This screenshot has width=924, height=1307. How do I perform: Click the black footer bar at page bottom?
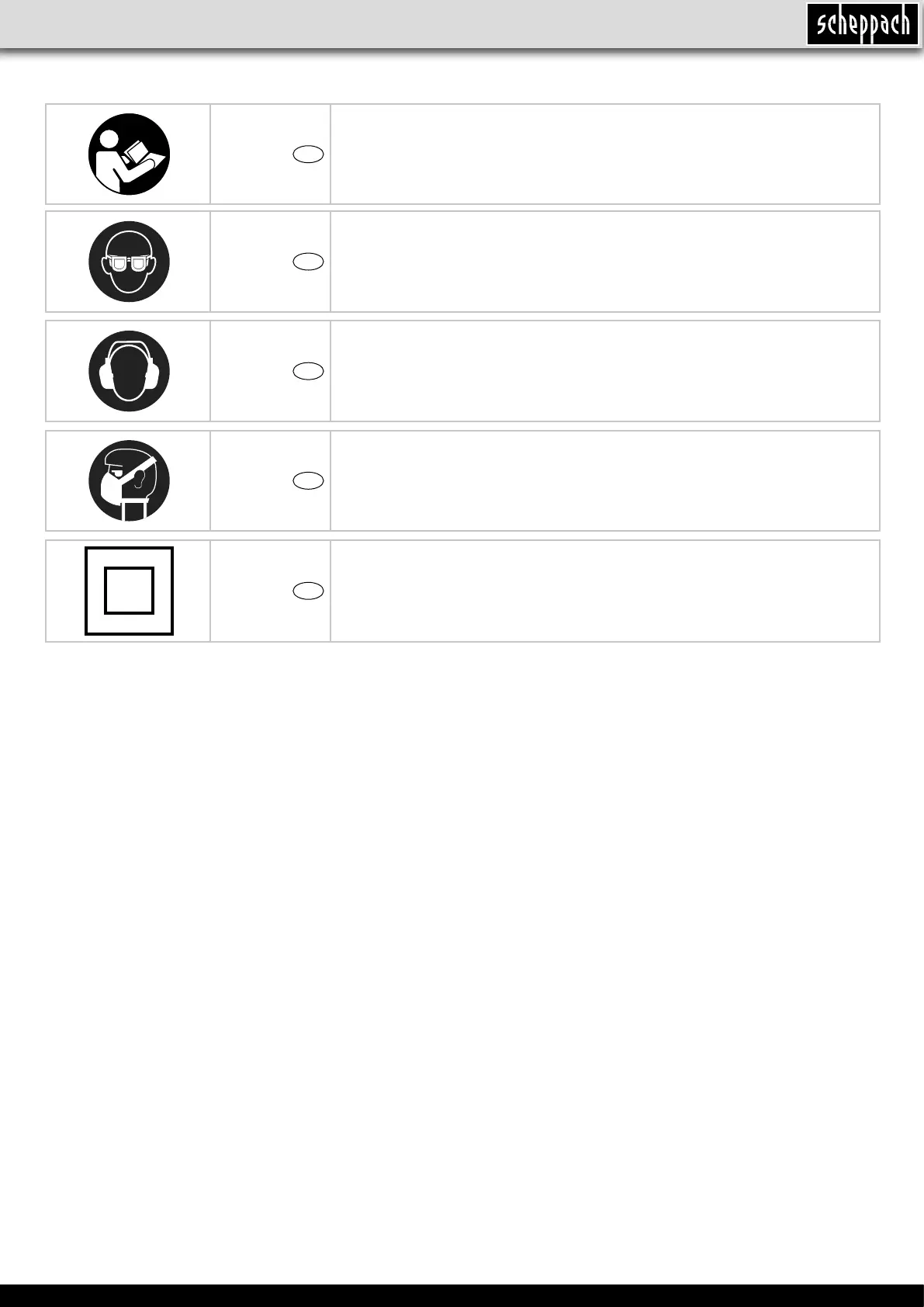pyautogui.click(x=462, y=1295)
